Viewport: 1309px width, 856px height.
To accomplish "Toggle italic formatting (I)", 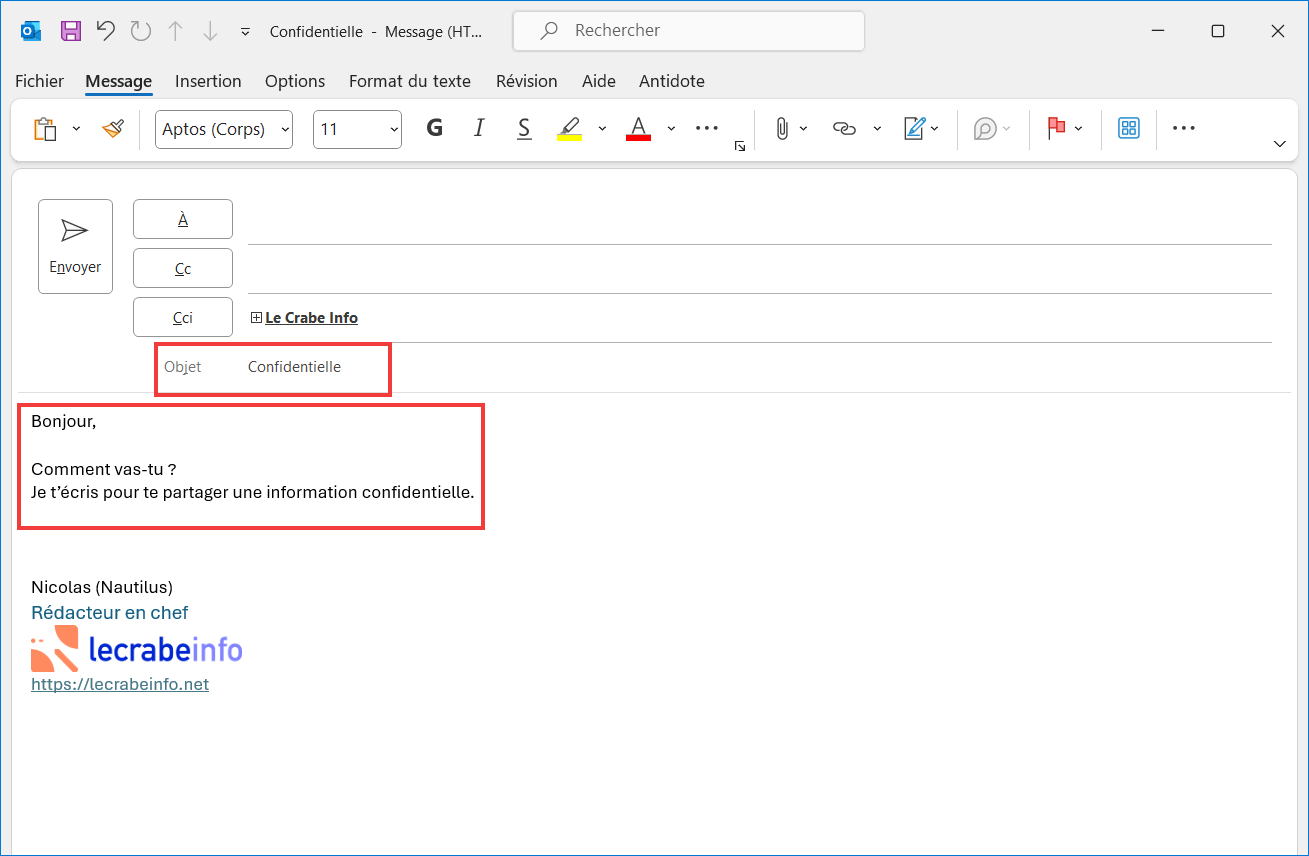I will click(x=479, y=128).
